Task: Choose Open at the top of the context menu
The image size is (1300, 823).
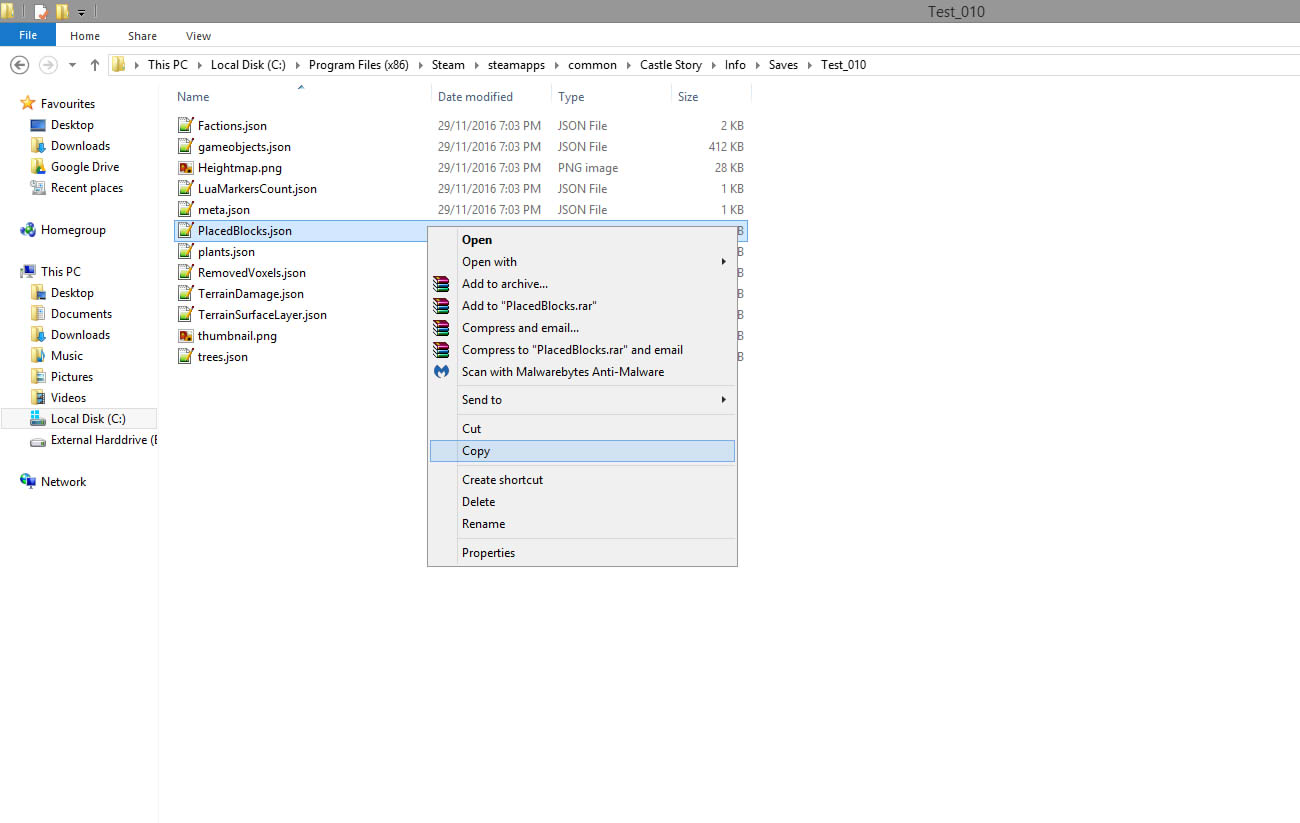Action: tap(582, 240)
